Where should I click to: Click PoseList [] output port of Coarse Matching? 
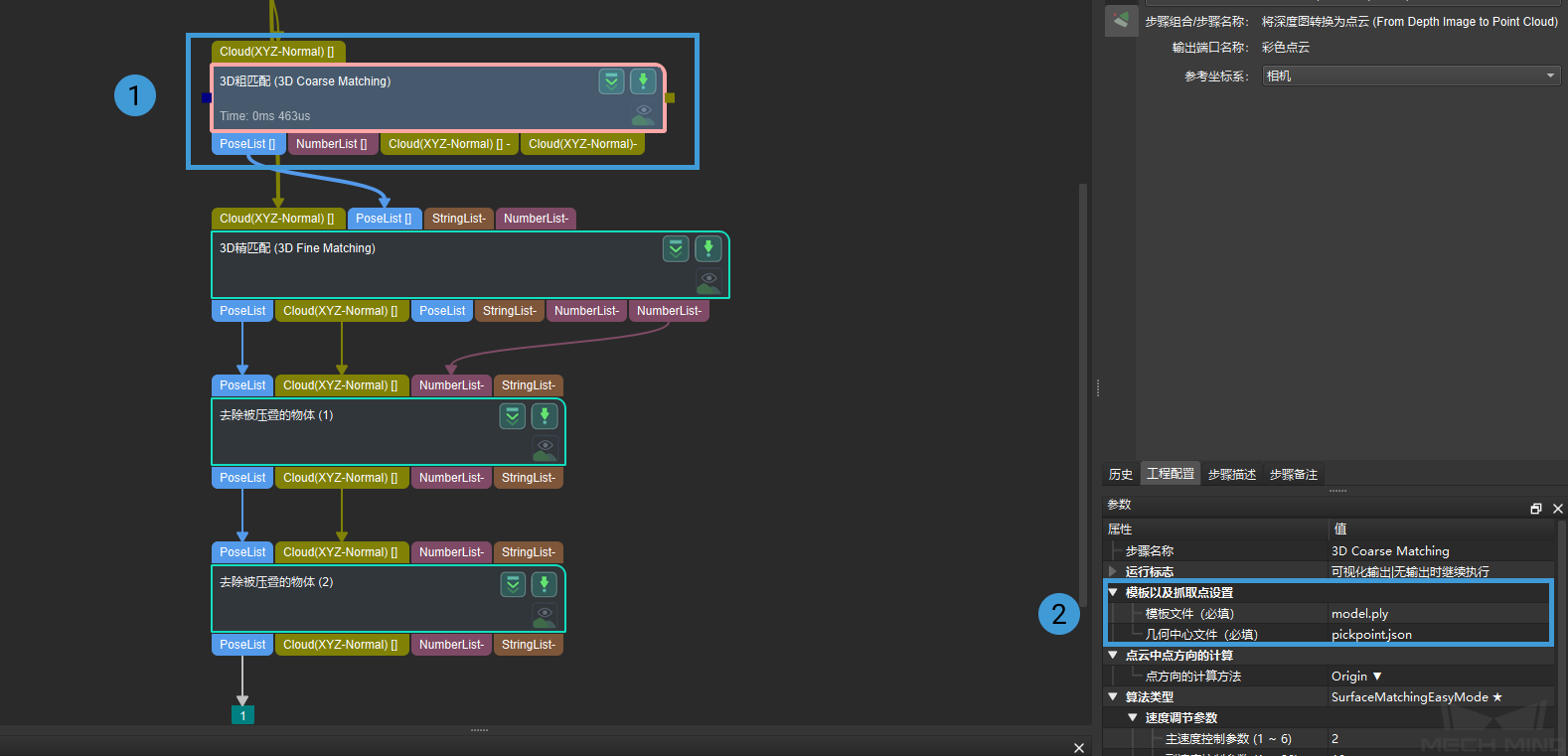click(248, 144)
